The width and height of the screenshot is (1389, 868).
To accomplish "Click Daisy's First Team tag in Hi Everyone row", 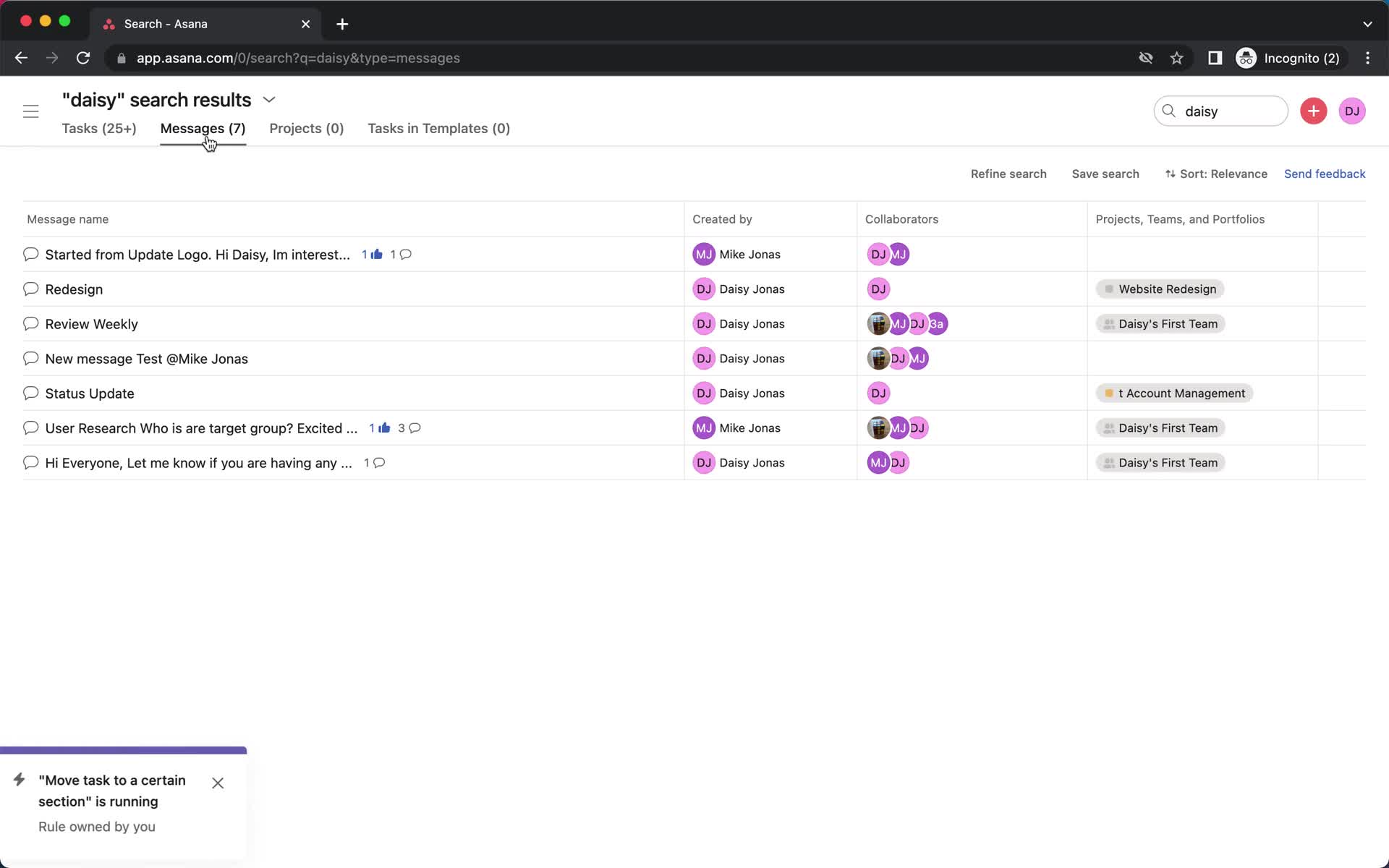I will click(x=1160, y=463).
